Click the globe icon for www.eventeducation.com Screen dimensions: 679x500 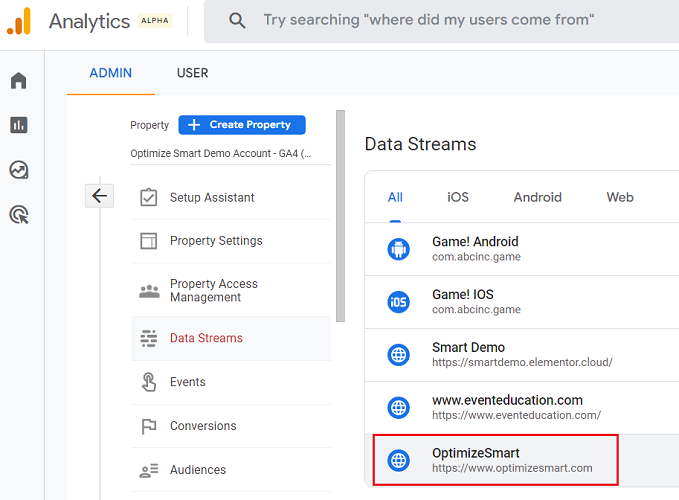398,408
